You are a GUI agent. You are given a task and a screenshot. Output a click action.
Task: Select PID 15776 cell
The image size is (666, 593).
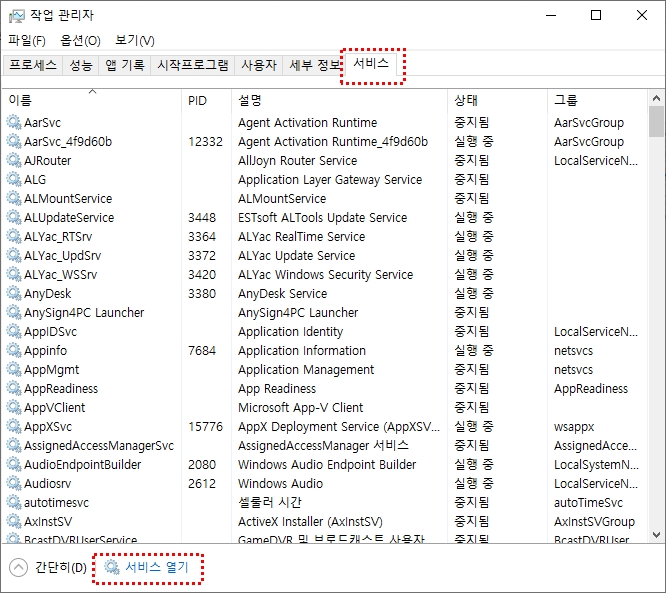tap(206, 426)
